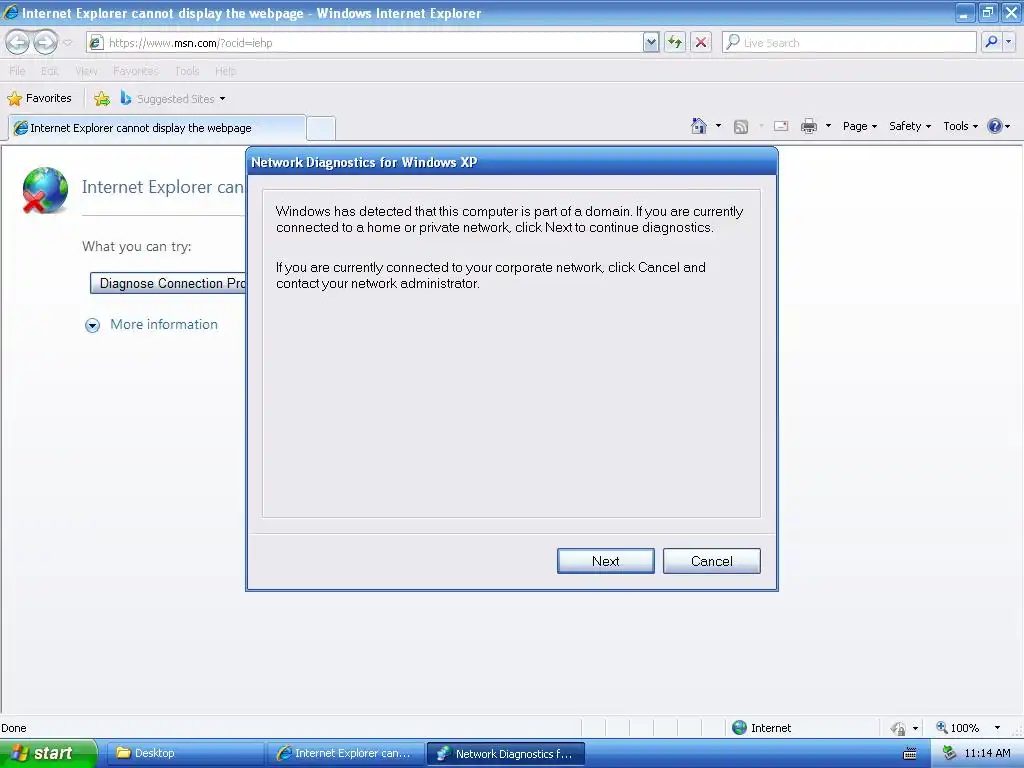
Task: Click the Internet zone globe in status bar
Action: [x=739, y=728]
